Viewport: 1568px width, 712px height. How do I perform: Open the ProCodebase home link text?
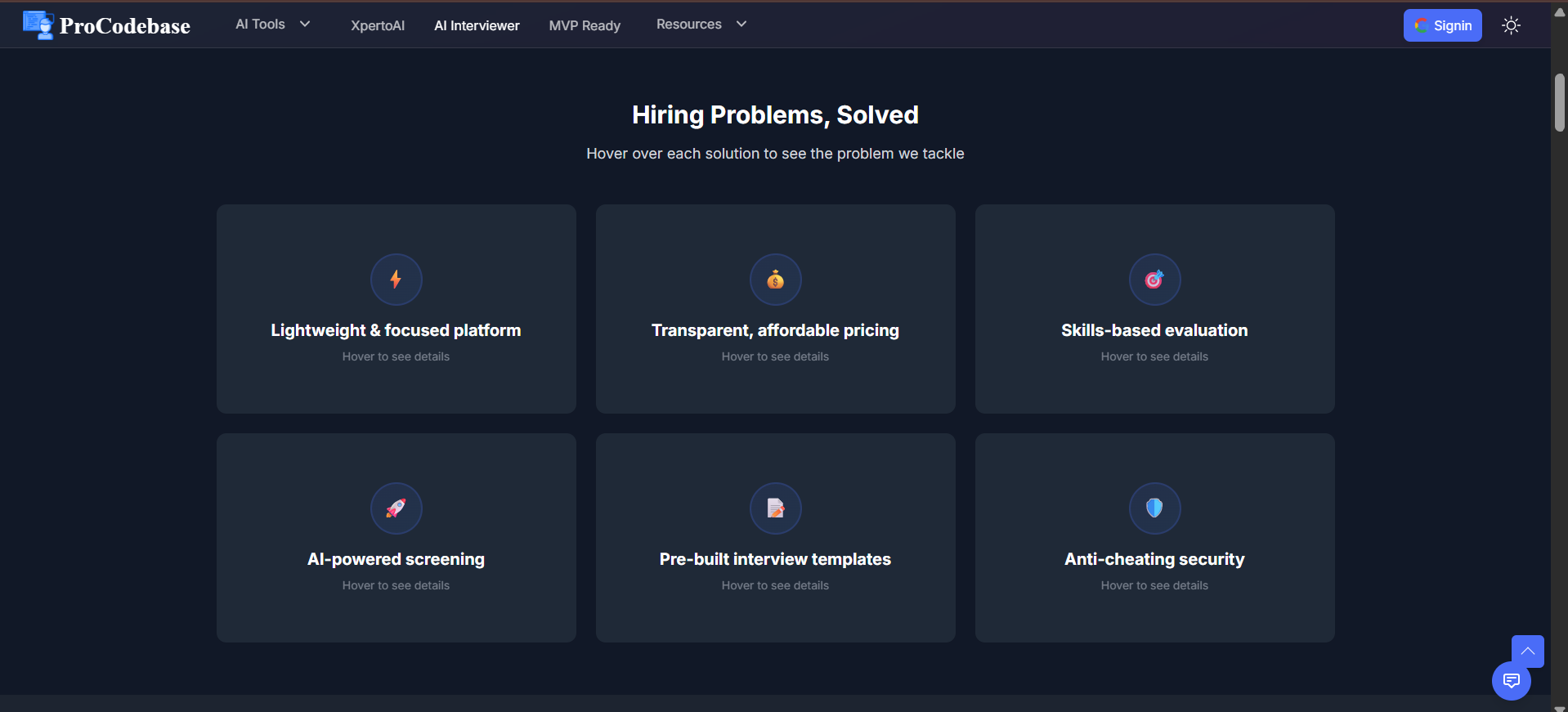[x=125, y=26]
